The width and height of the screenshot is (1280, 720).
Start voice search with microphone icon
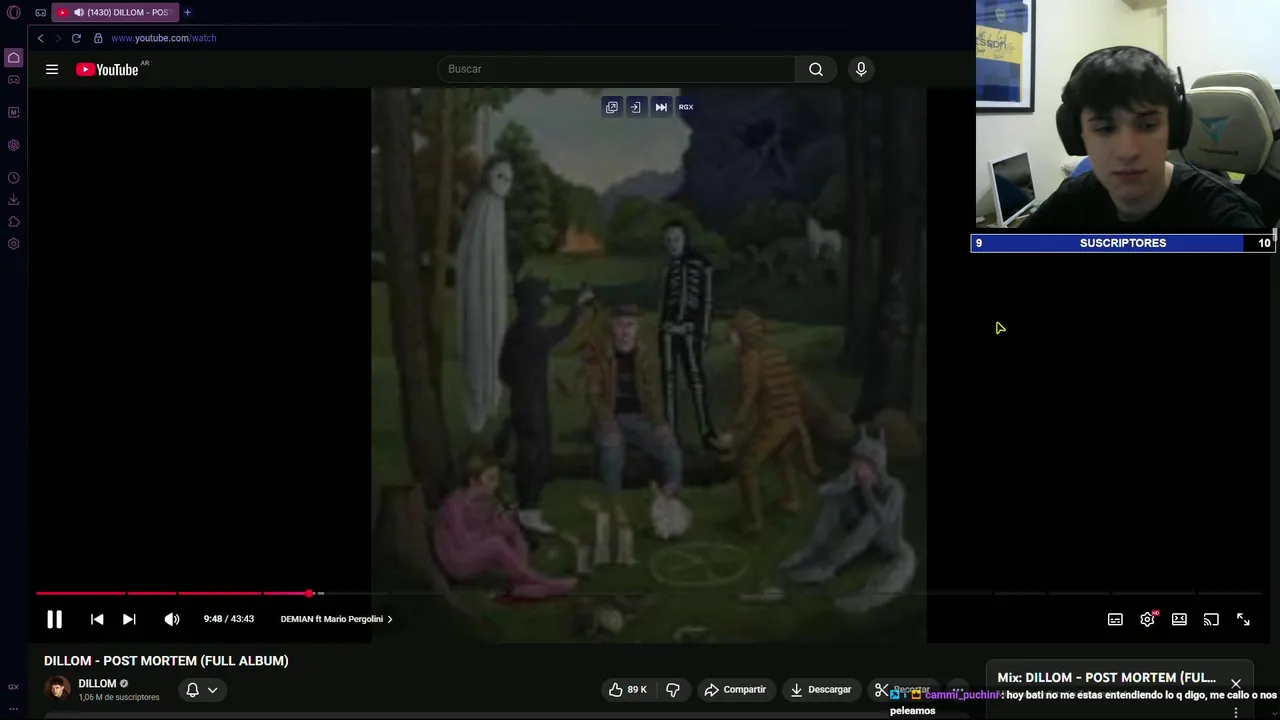coord(861,69)
